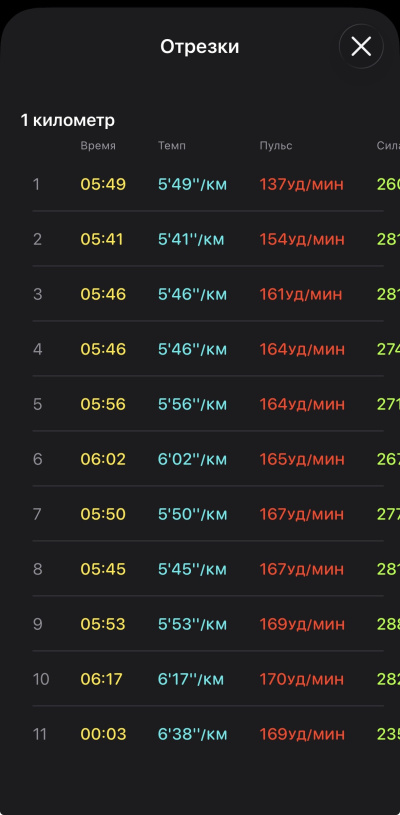Select the 6'38''/км pace in split 11

pyautogui.click(x=192, y=734)
